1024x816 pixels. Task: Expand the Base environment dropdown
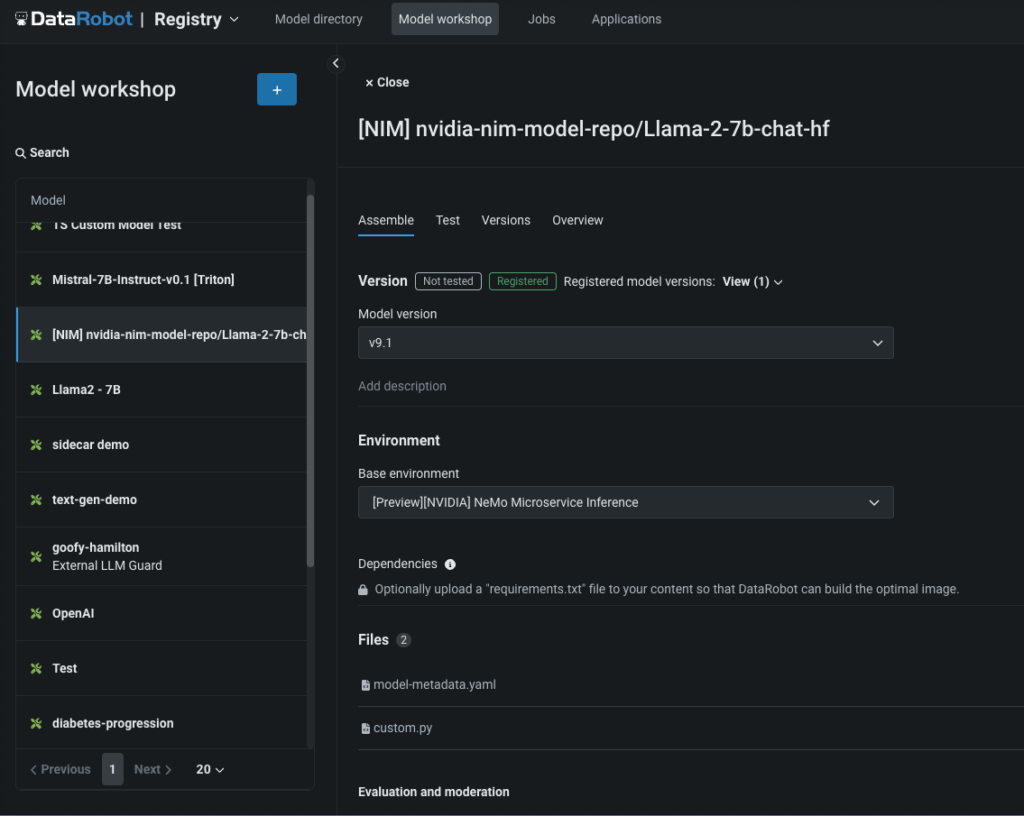(625, 502)
